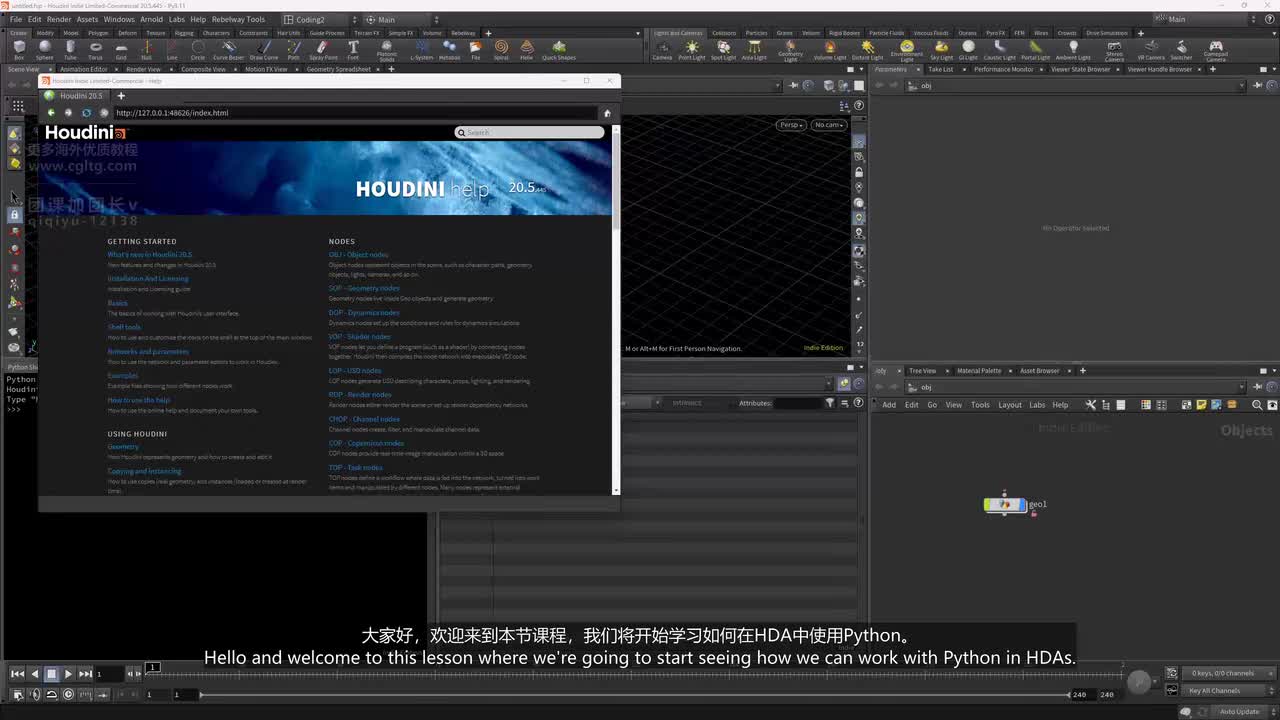The image size is (1280, 720).
Task: Jump to the first frame
Action: [x=17, y=674]
